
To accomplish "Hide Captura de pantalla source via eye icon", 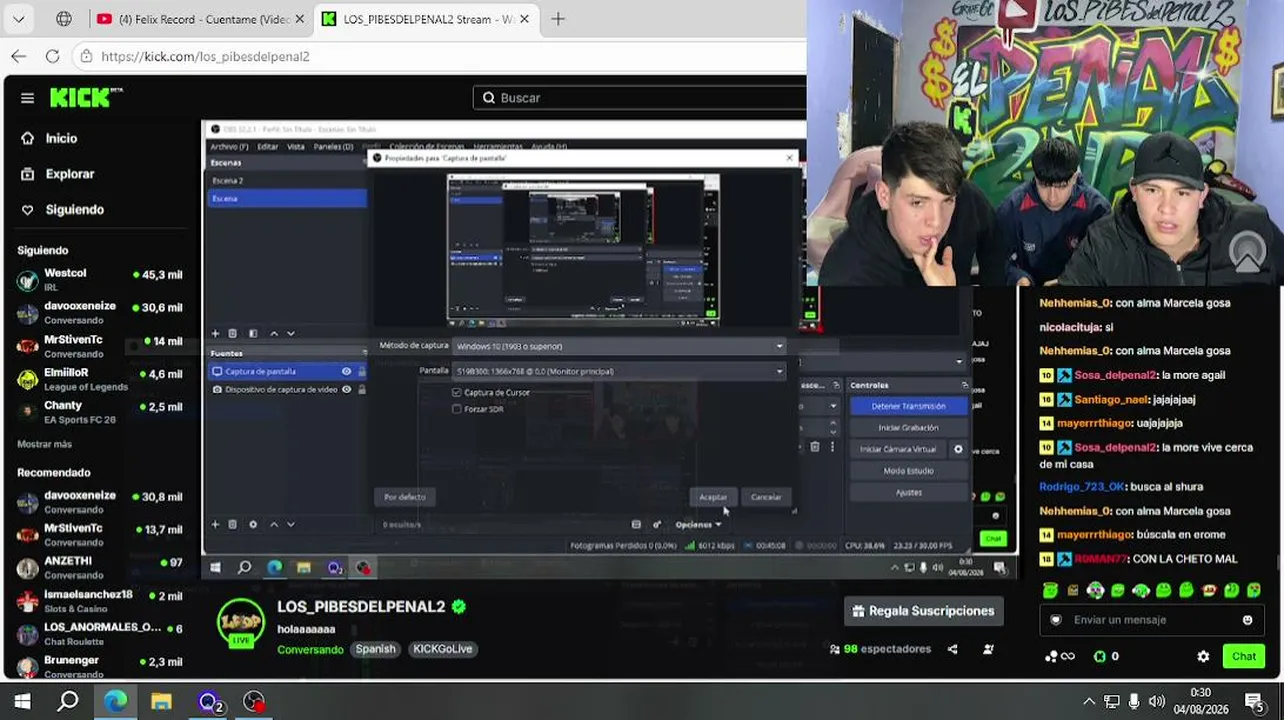I will [x=346, y=371].
